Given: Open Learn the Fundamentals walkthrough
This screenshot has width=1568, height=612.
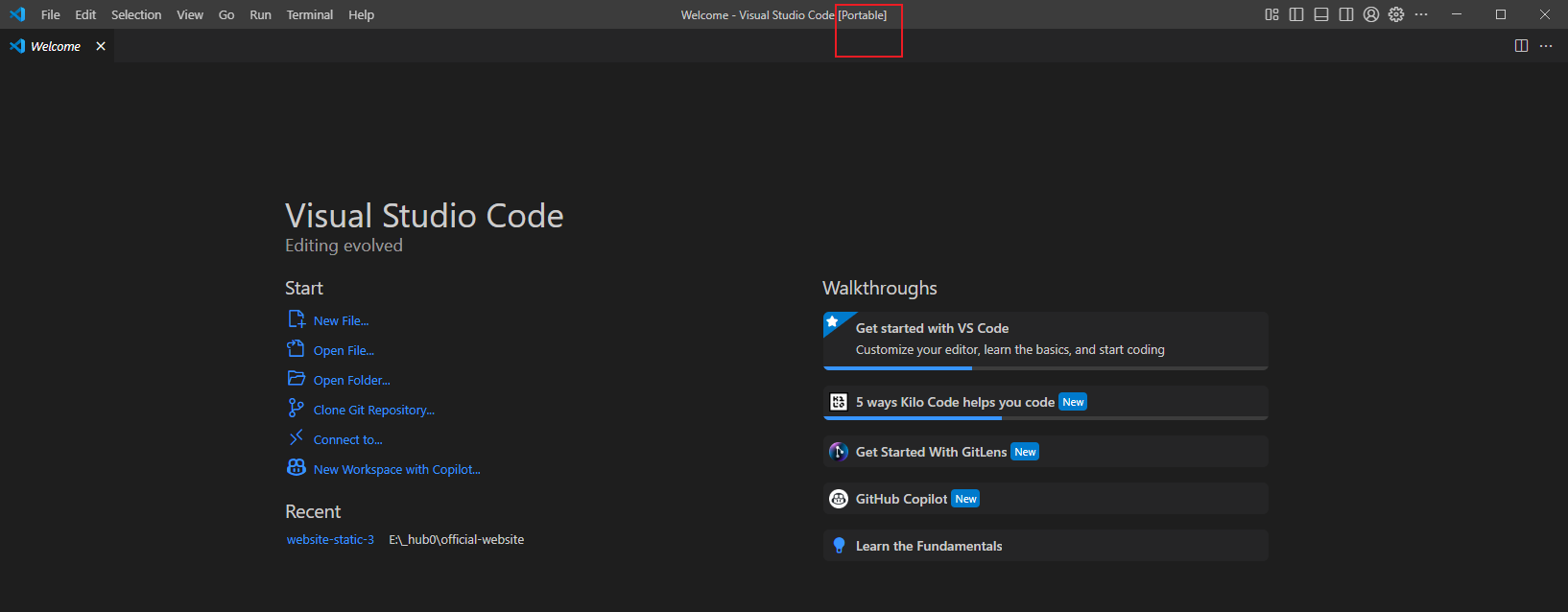Looking at the screenshot, I should pos(1045,546).
